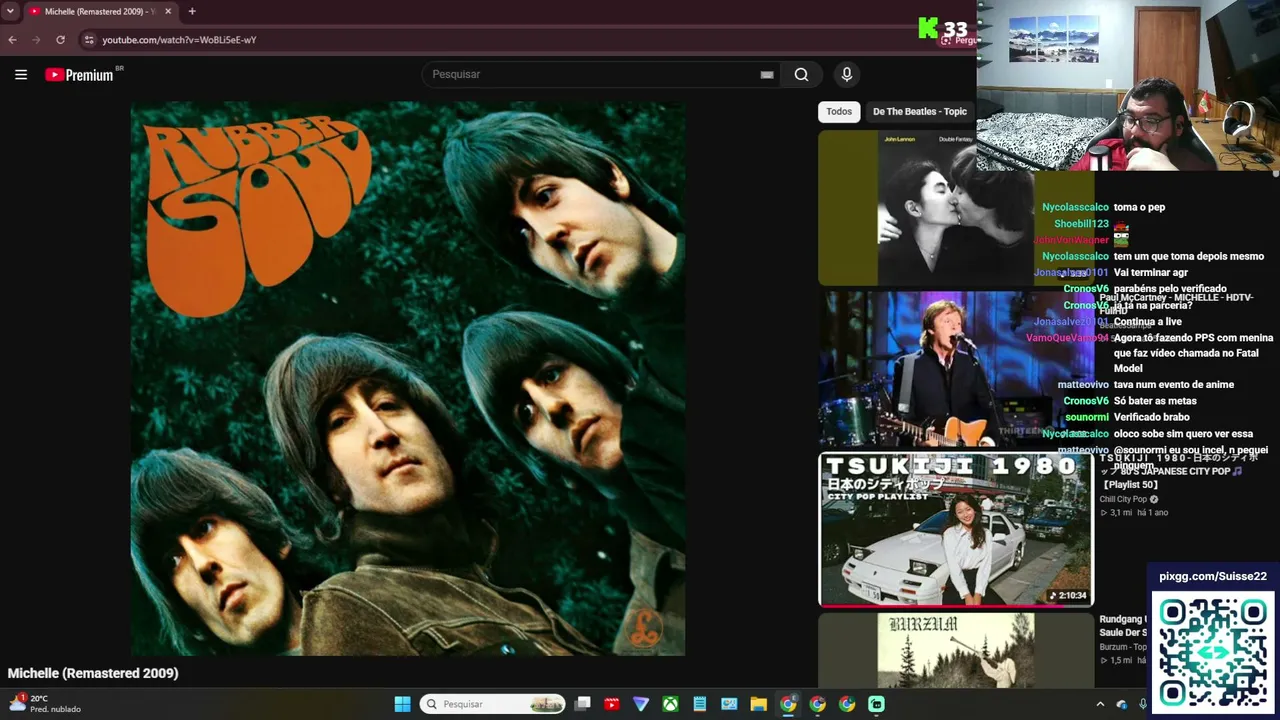Expand the browser tab search dropdown
This screenshot has height=720, width=1280.
click(10, 11)
